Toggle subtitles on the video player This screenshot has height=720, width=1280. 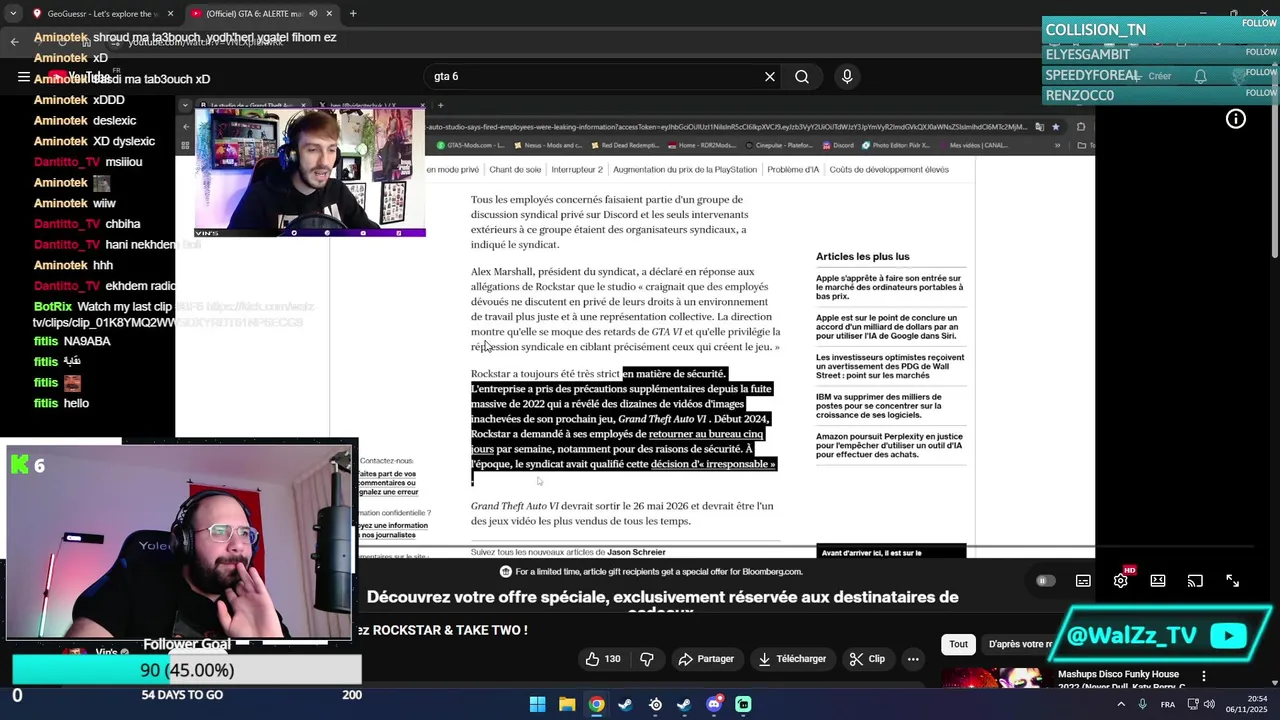point(1083,581)
